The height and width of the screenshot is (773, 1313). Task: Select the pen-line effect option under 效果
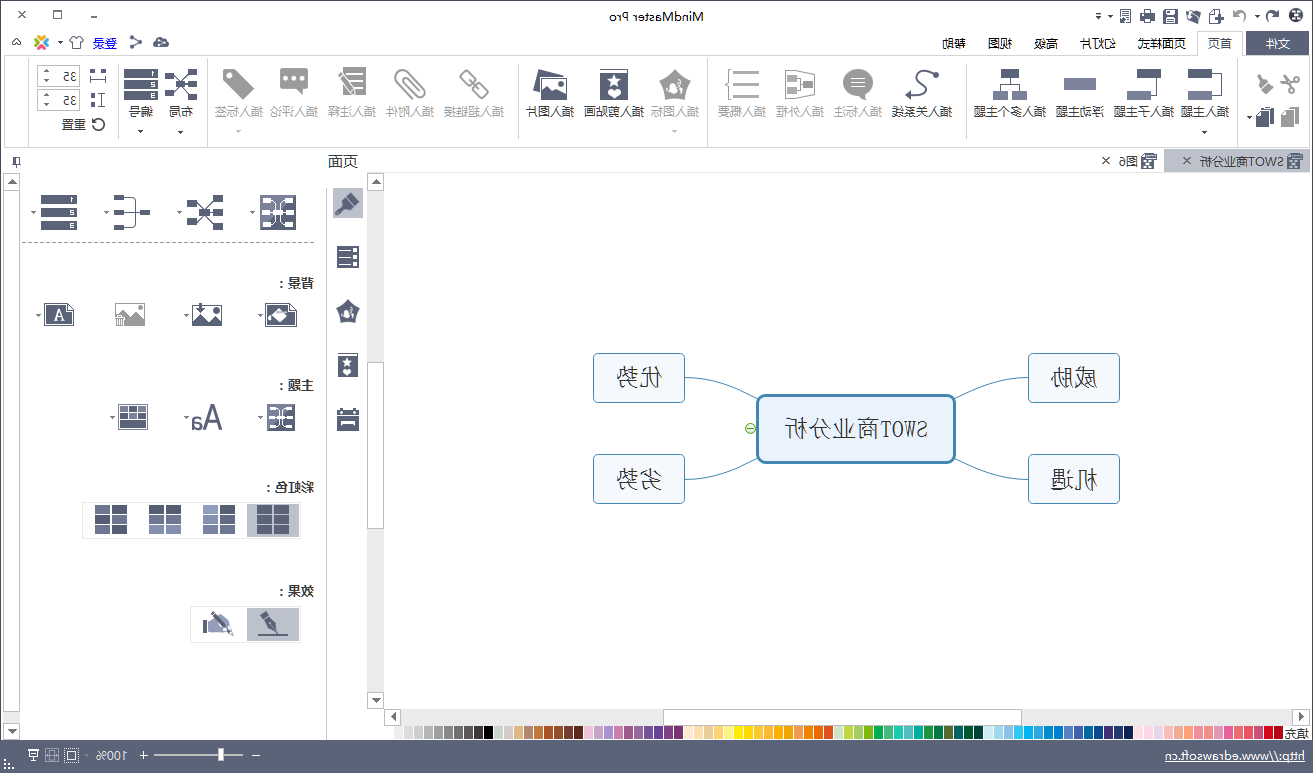tap(273, 624)
